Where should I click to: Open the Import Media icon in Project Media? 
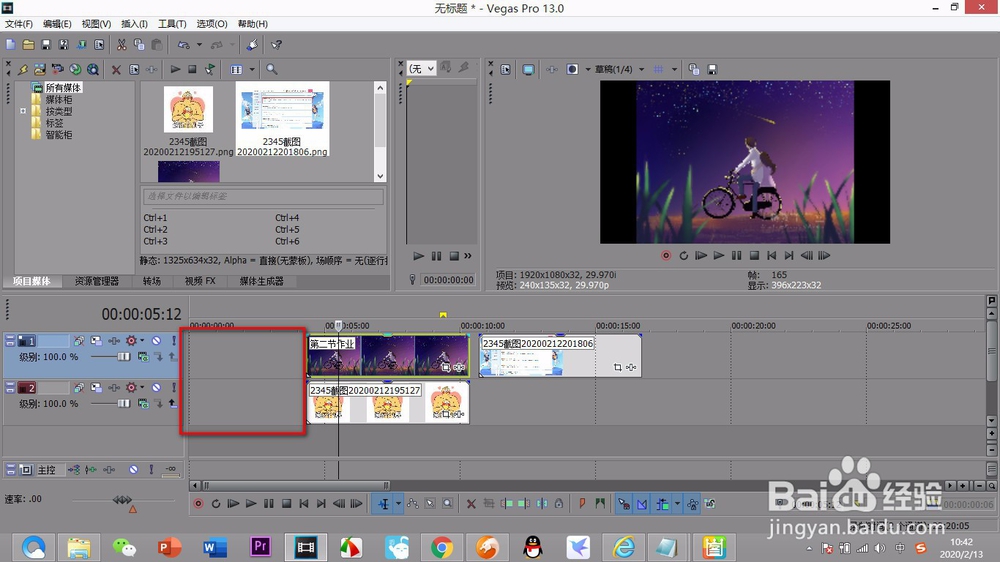[x=40, y=69]
